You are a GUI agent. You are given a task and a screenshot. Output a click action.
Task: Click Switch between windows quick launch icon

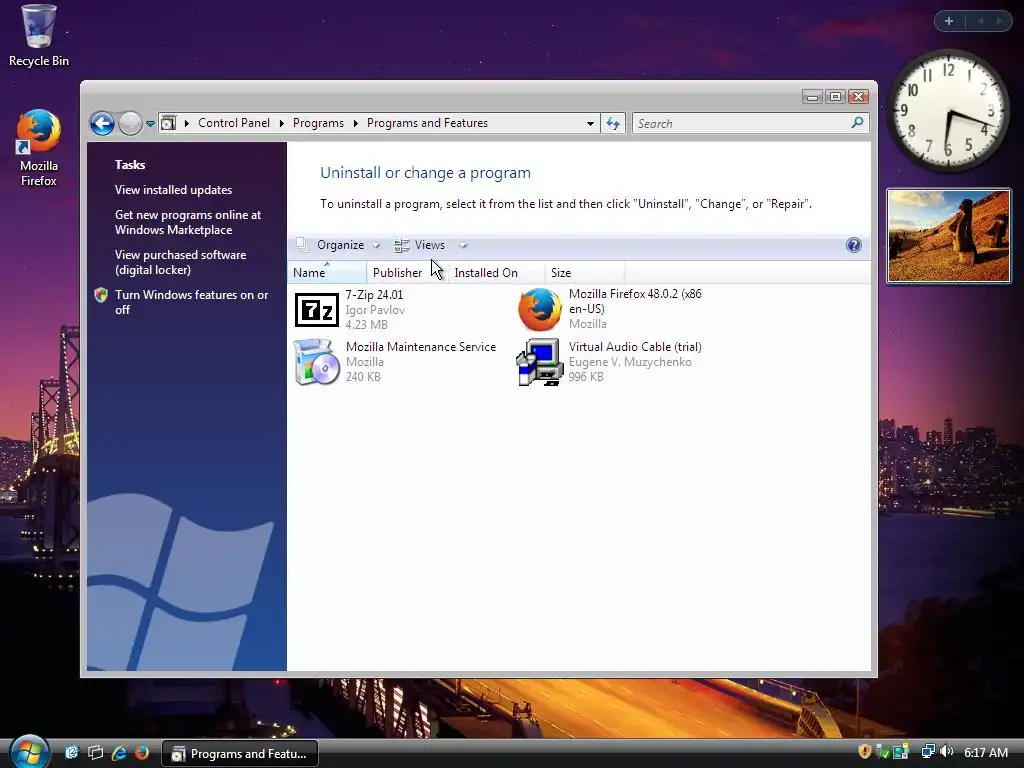click(95, 753)
